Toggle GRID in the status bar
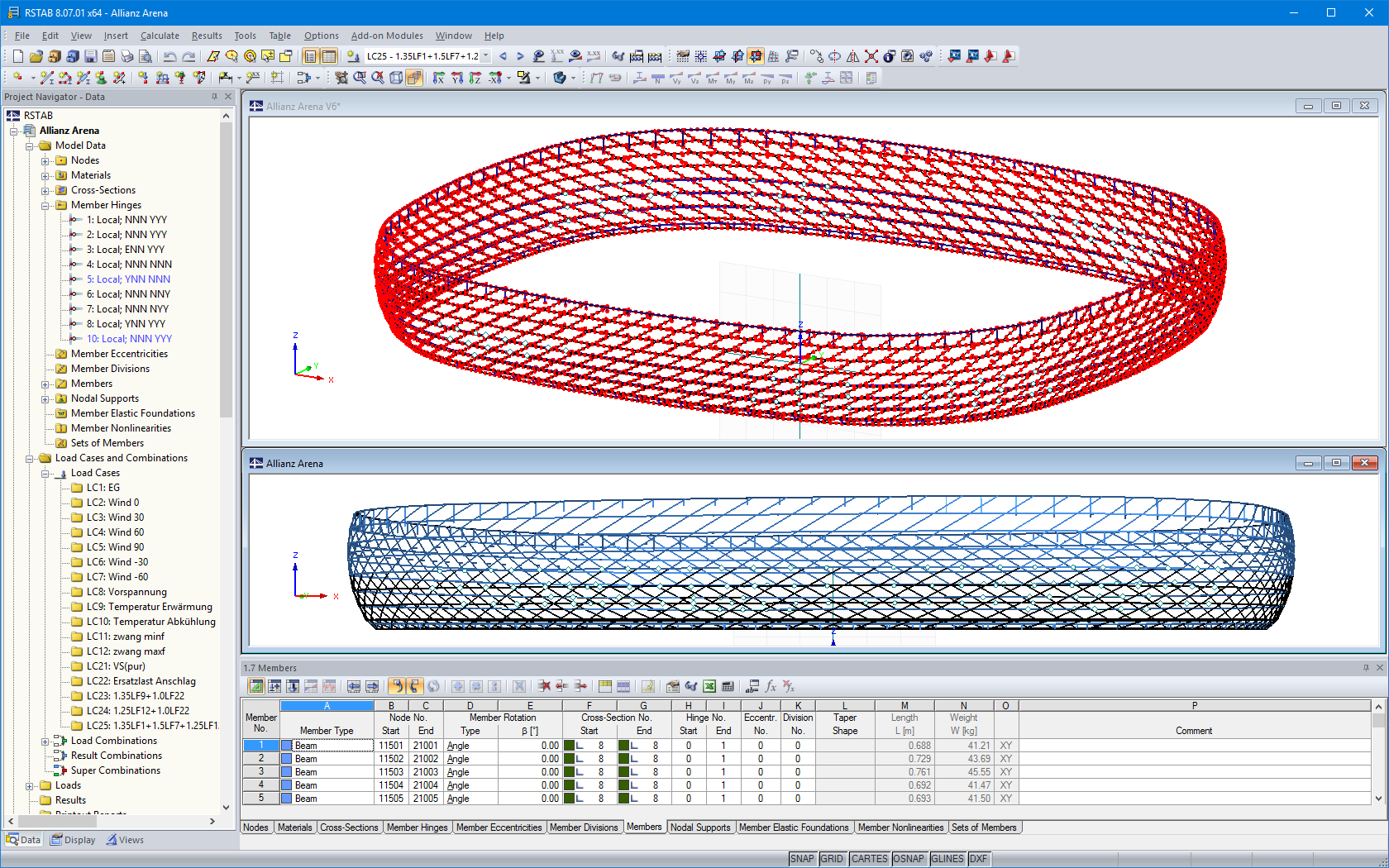 [x=833, y=859]
